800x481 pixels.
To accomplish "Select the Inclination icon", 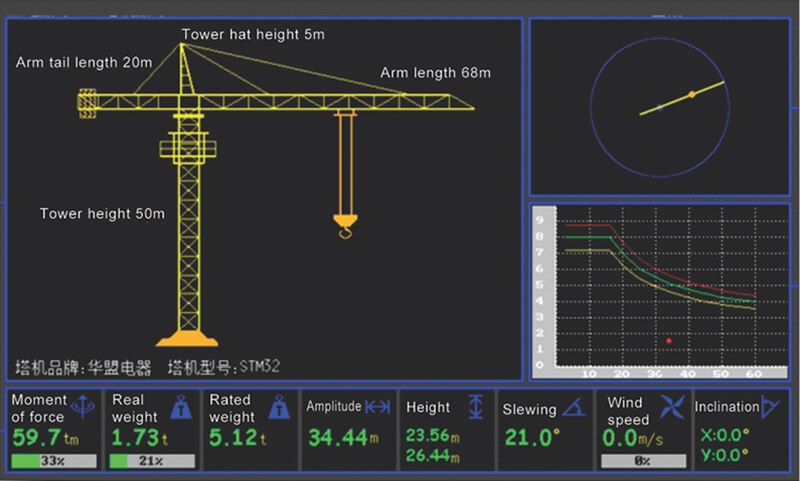I will [x=770, y=406].
